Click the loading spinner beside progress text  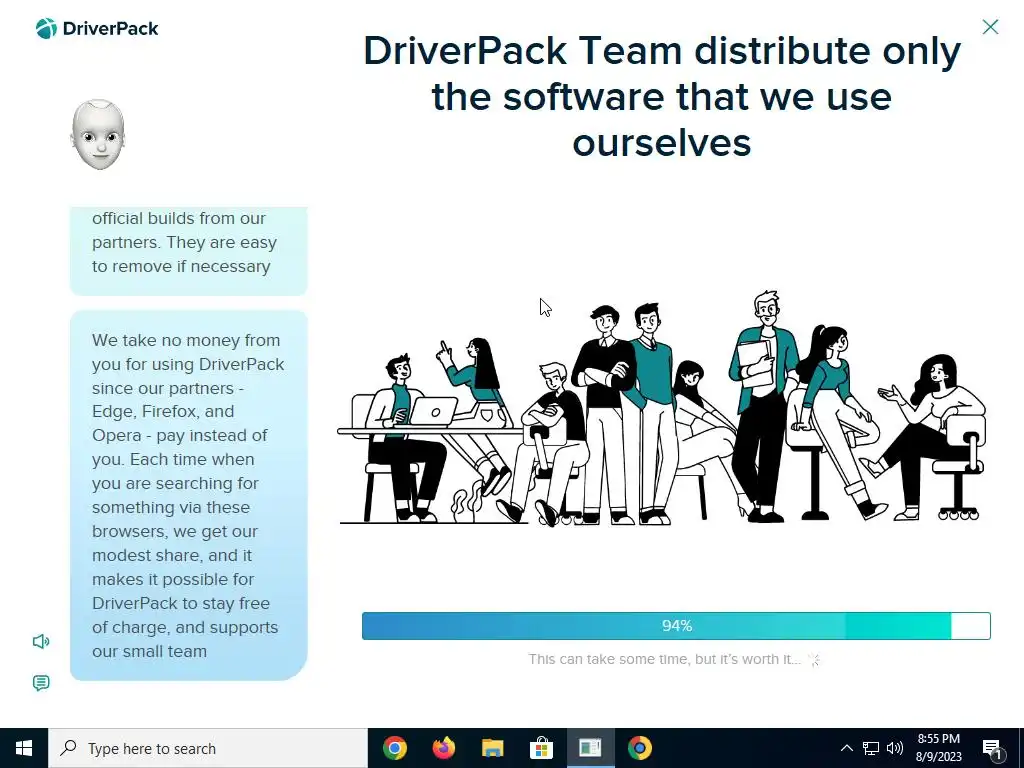814,660
